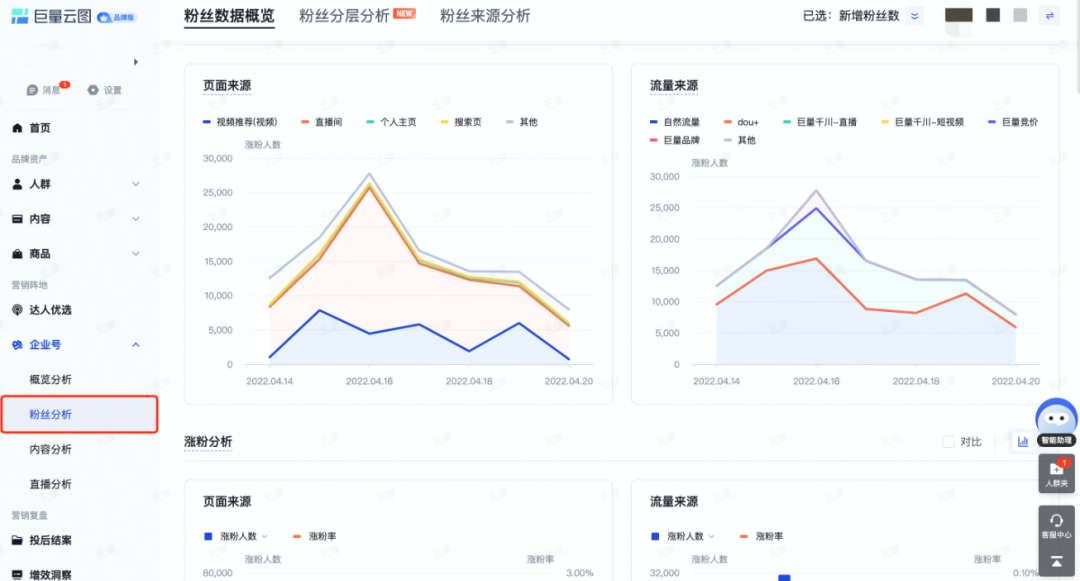Image resolution: width=1080 pixels, height=581 pixels.
Task: Click the light gray swatch at top
Action: pos(1020,15)
